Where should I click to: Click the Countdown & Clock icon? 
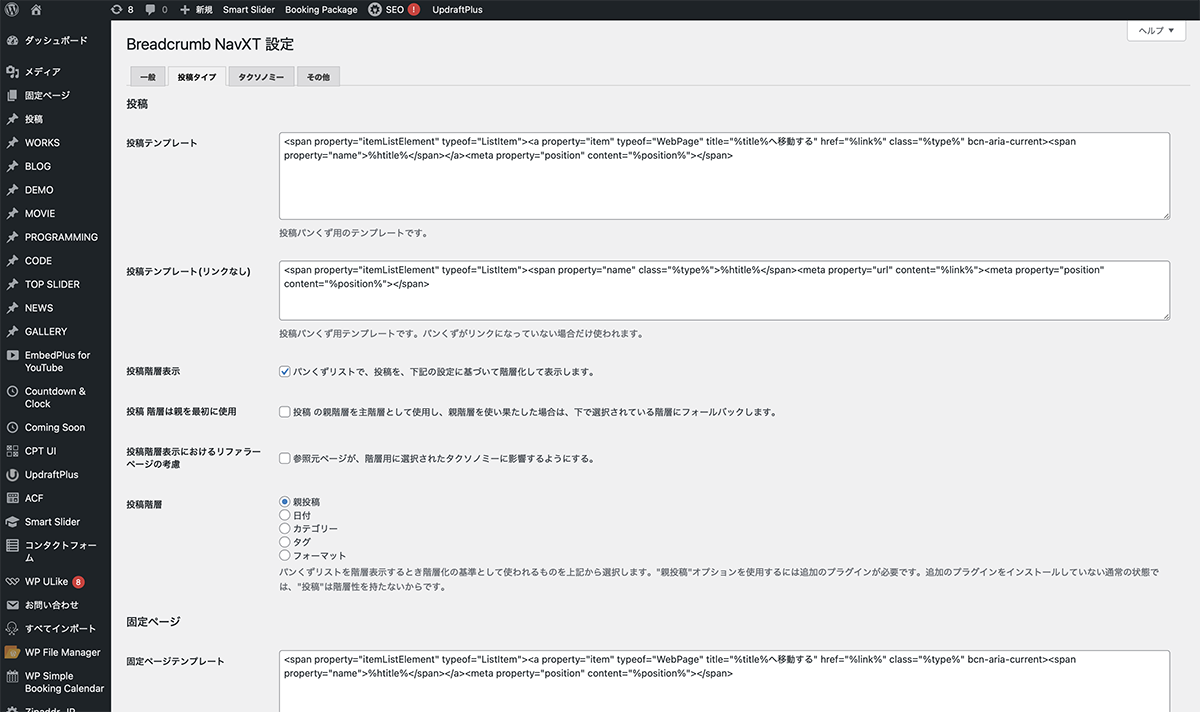12,392
